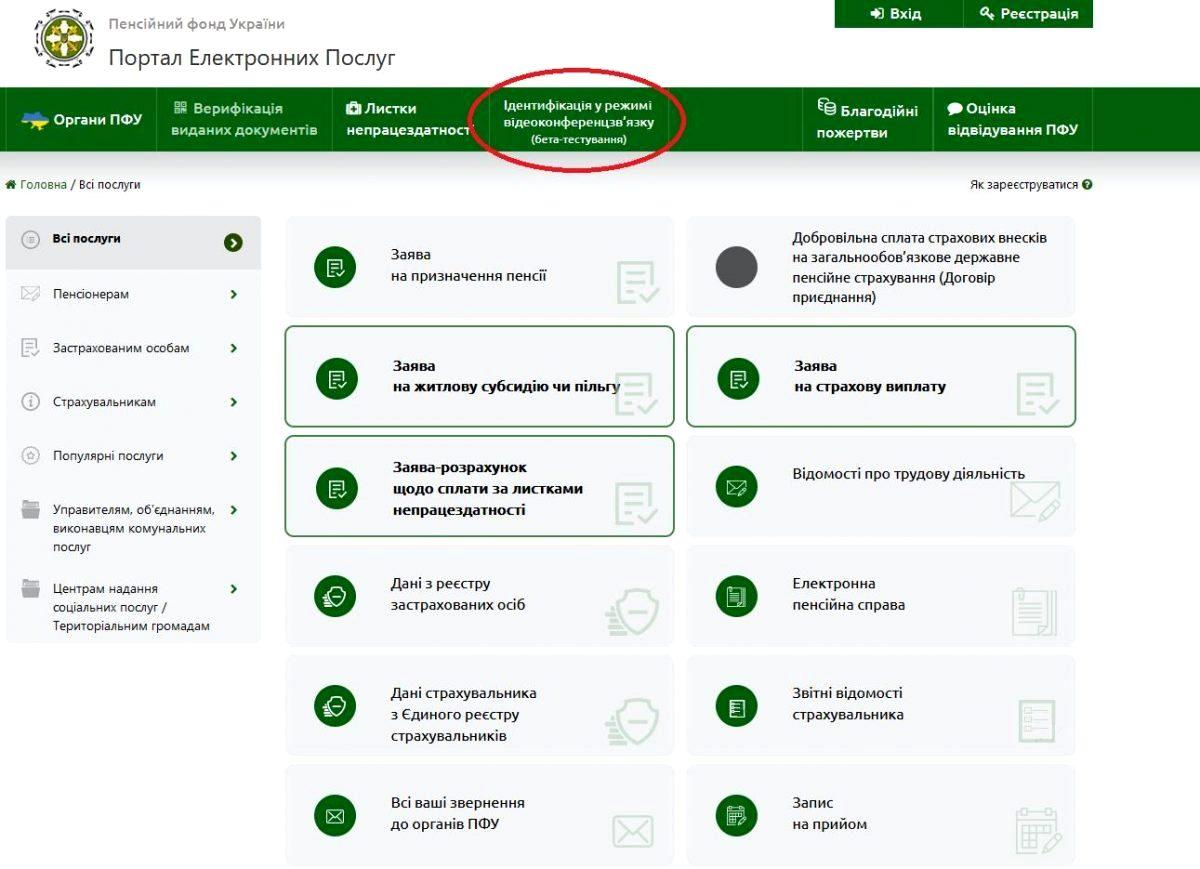This screenshot has width=1200, height=869.
Task: Open the Заява на страхову виплату card
Action: pyautogui.click(x=880, y=376)
